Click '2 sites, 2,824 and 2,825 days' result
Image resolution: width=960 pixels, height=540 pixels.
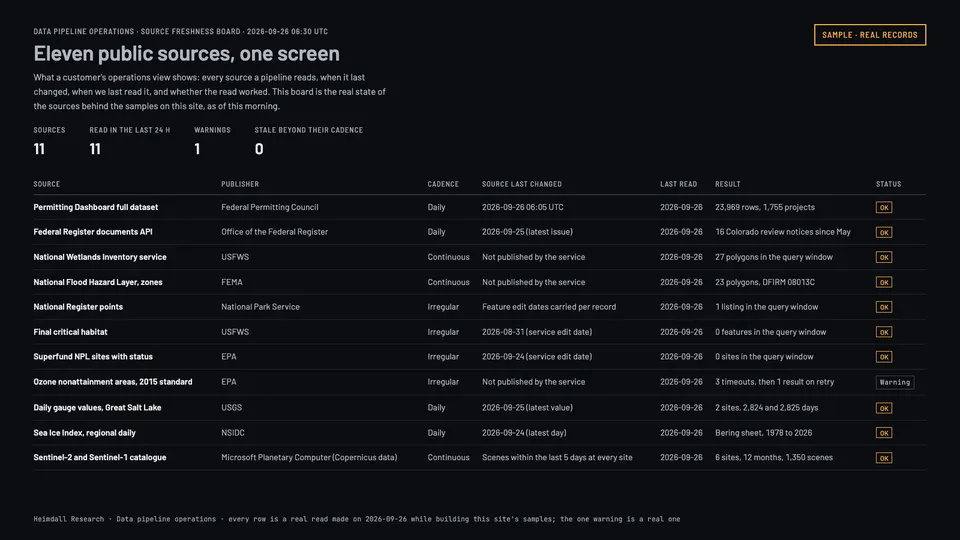pyautogui.click(x=767, y=407)
